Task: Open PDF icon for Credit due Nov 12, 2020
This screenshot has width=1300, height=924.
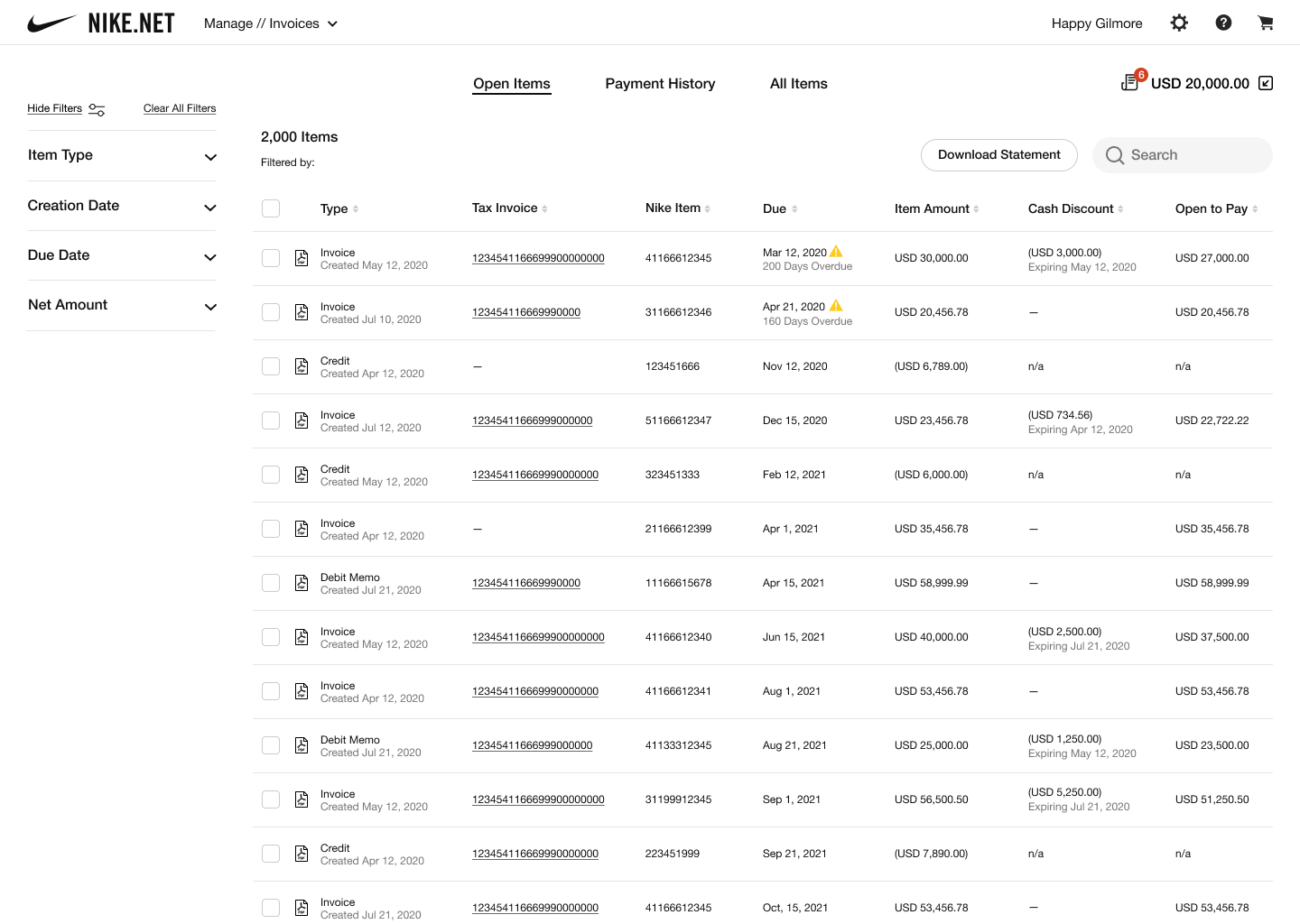Action: [x=302, y=366]
